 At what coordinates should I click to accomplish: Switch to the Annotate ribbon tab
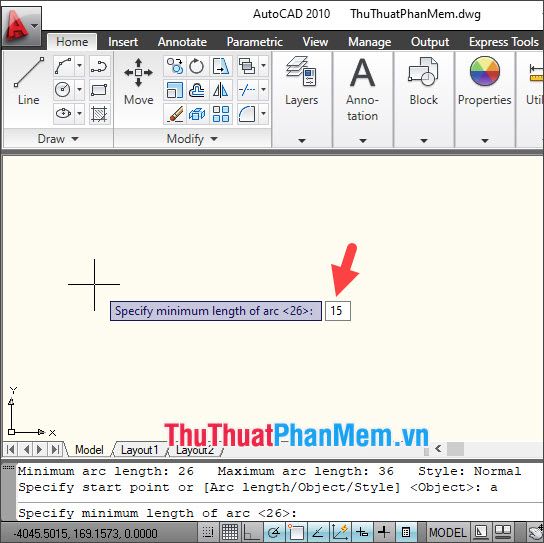(x=182, y=42)
